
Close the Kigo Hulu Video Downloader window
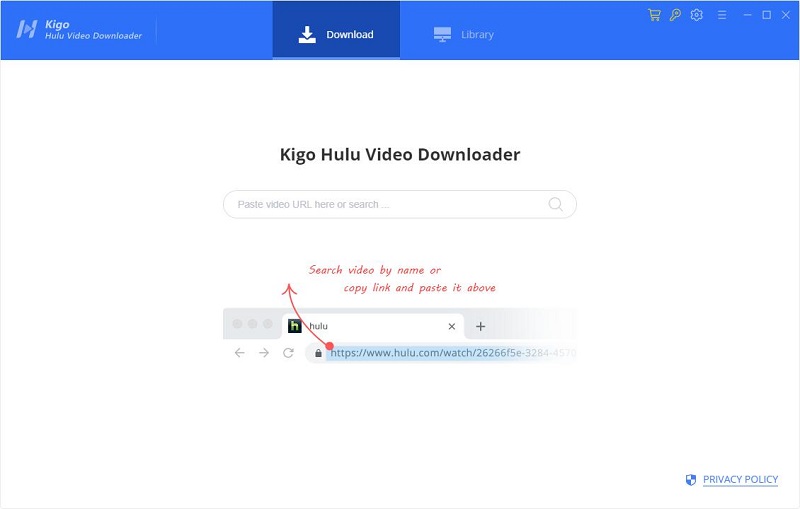(x=786, y=15)
